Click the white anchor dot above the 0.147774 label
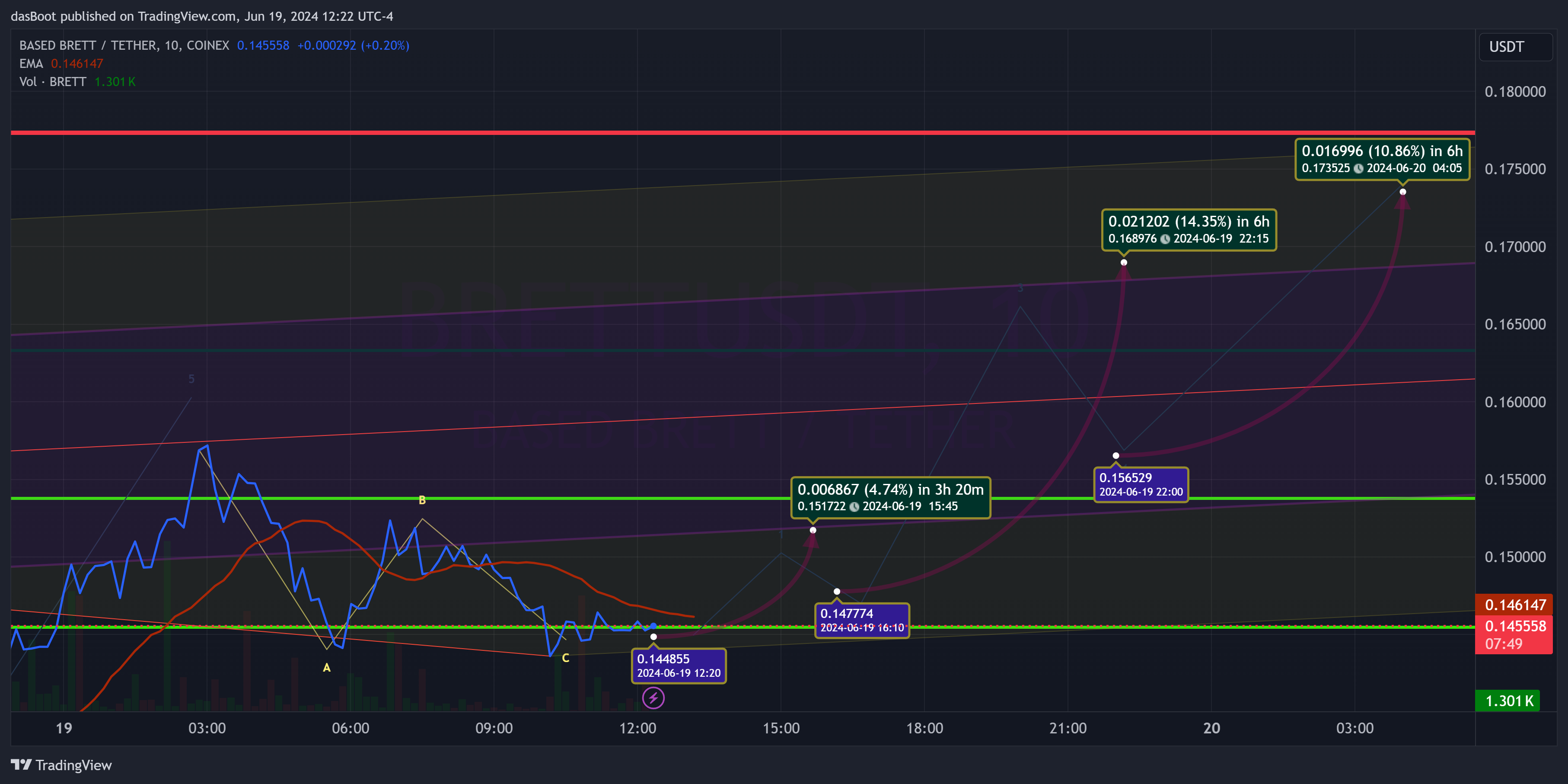 click(x=837, y=592)
